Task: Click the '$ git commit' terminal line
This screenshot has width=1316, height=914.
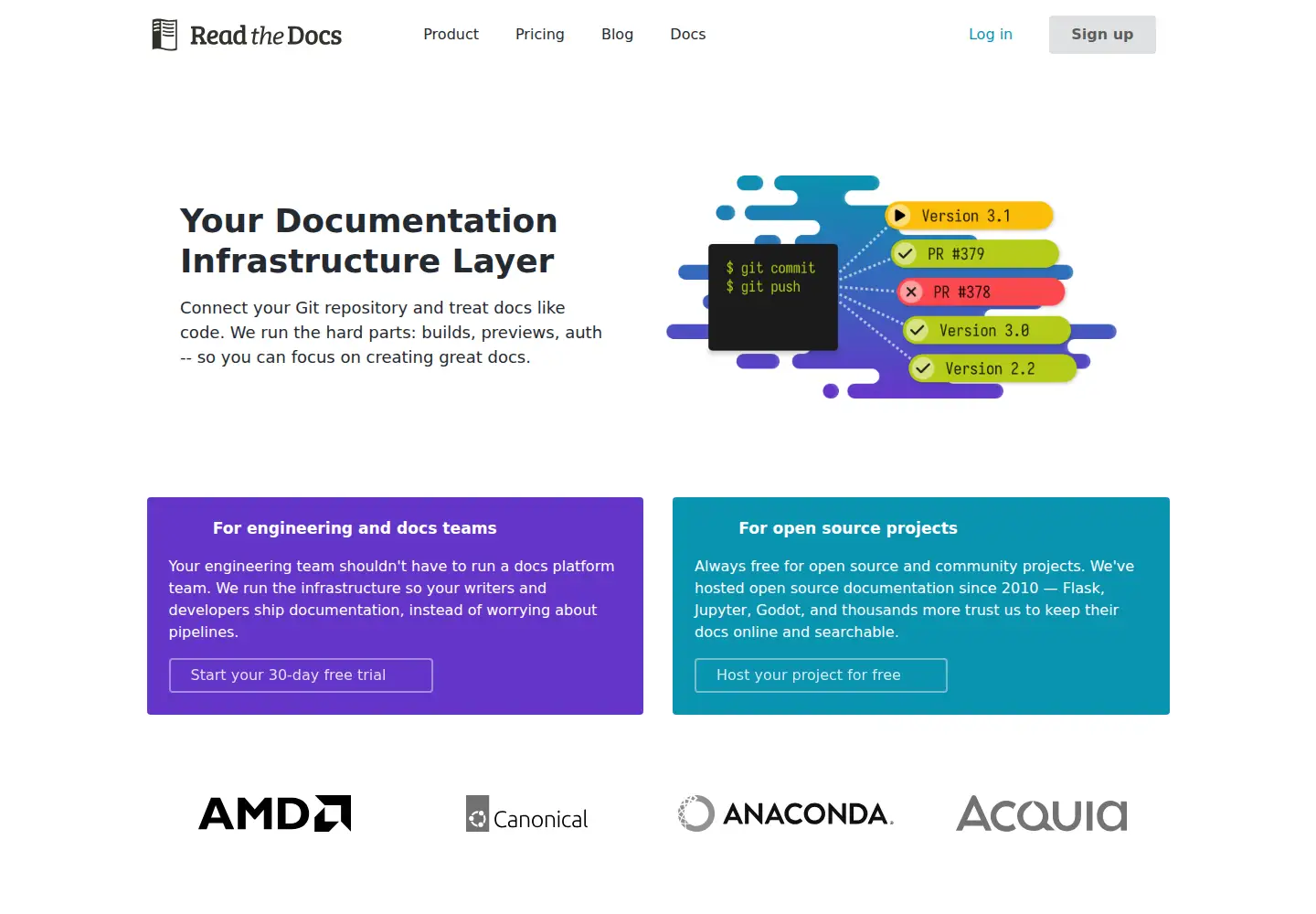Action: (770, 268)
